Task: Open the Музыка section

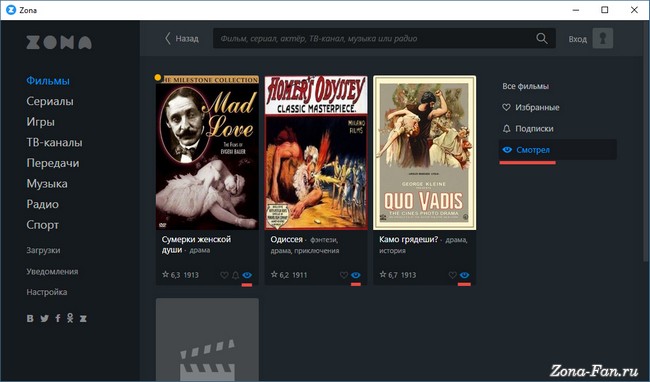Action: point(47,184)
